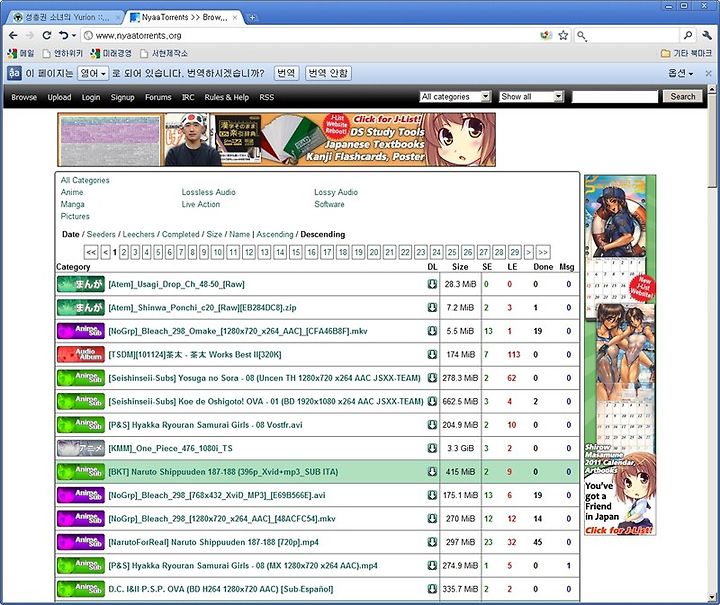Image resolution: width=720 pixels, height=605 pixels.
Task: Reload the page with refresh icon
Action: [46, 35]
